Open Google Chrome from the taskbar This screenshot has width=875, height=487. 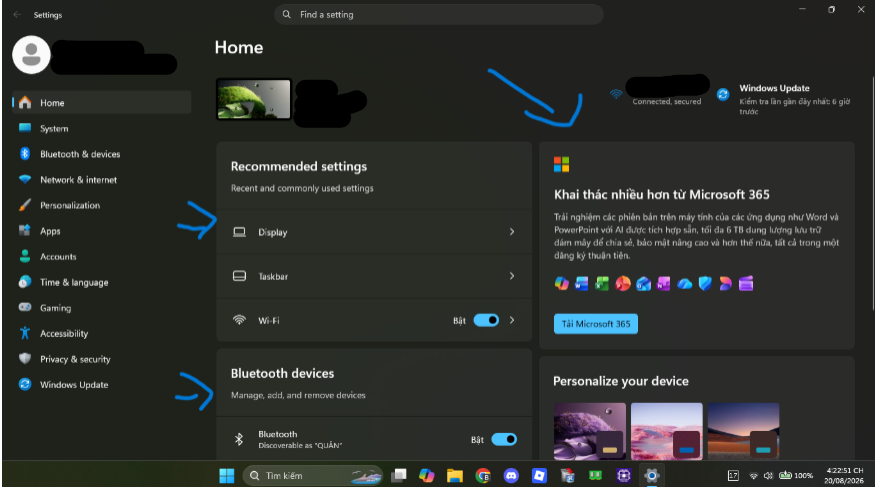(x=483, y=475)
